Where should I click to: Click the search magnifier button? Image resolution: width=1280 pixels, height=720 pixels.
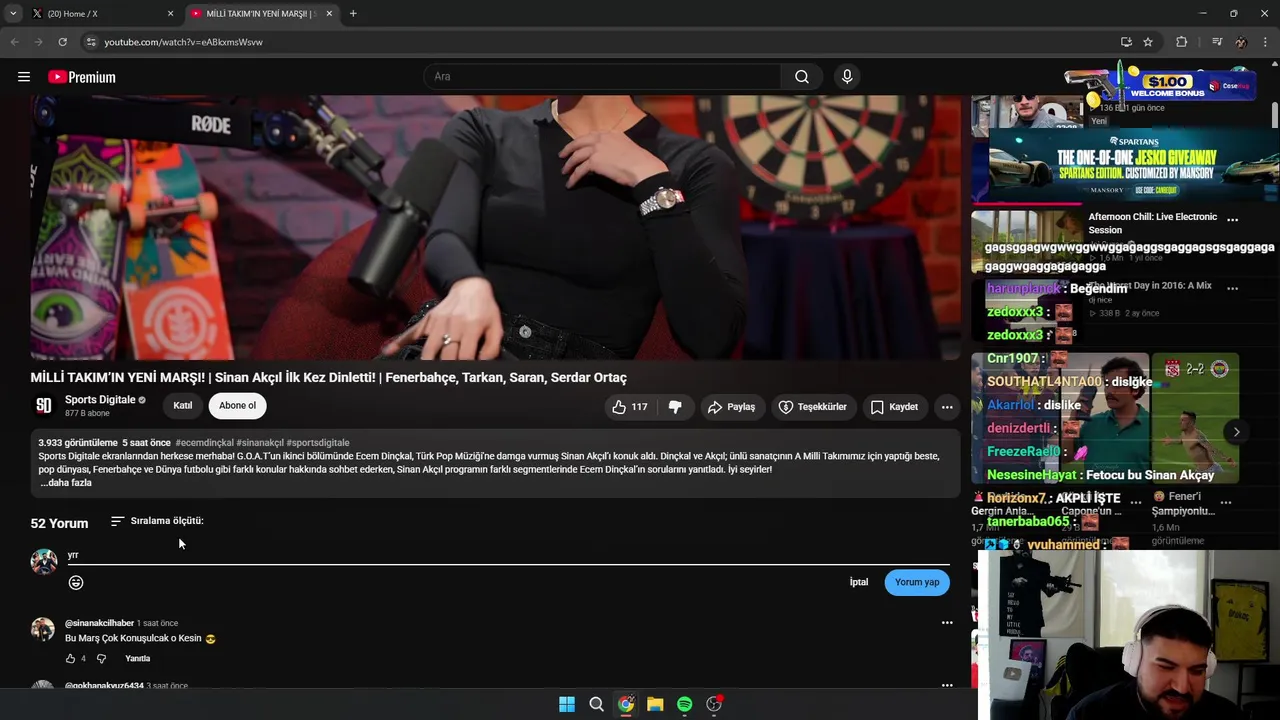(x=802, y=77)
